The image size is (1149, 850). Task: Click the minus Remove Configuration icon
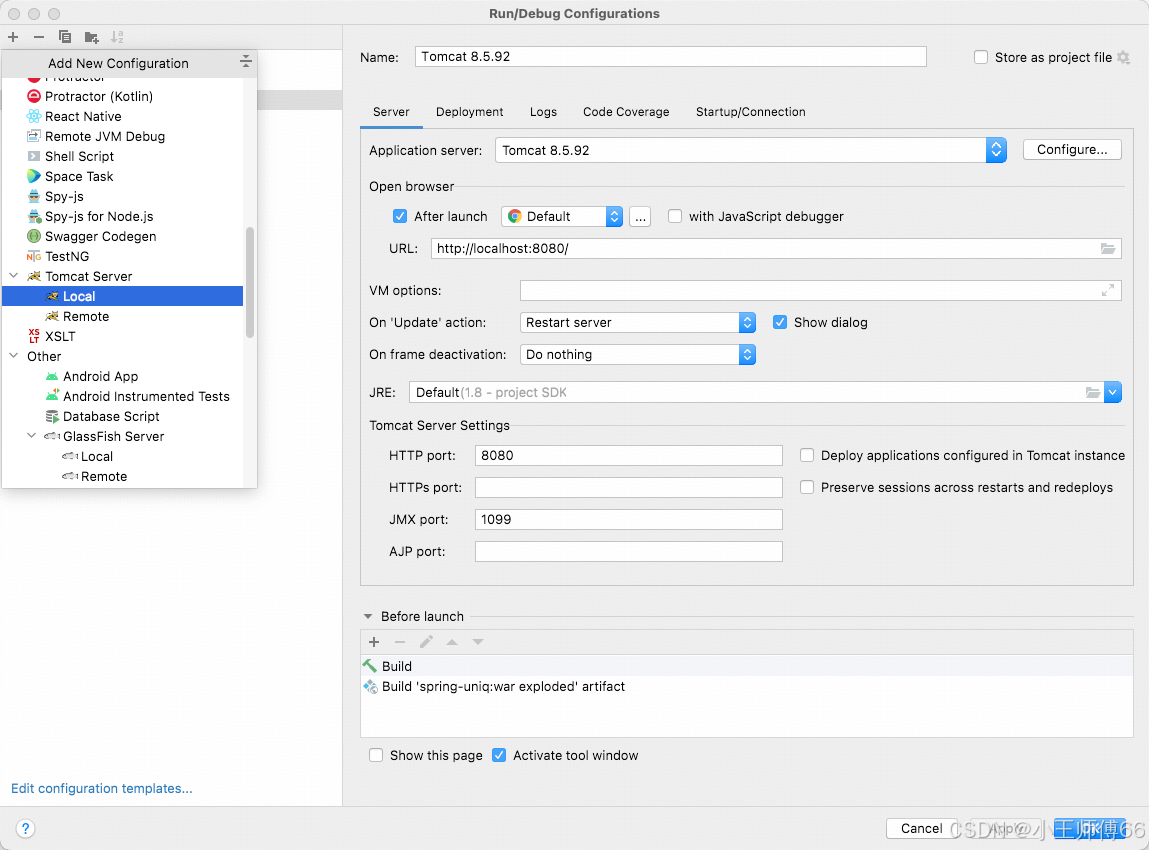pyautogui.click(x=39, y=37)
